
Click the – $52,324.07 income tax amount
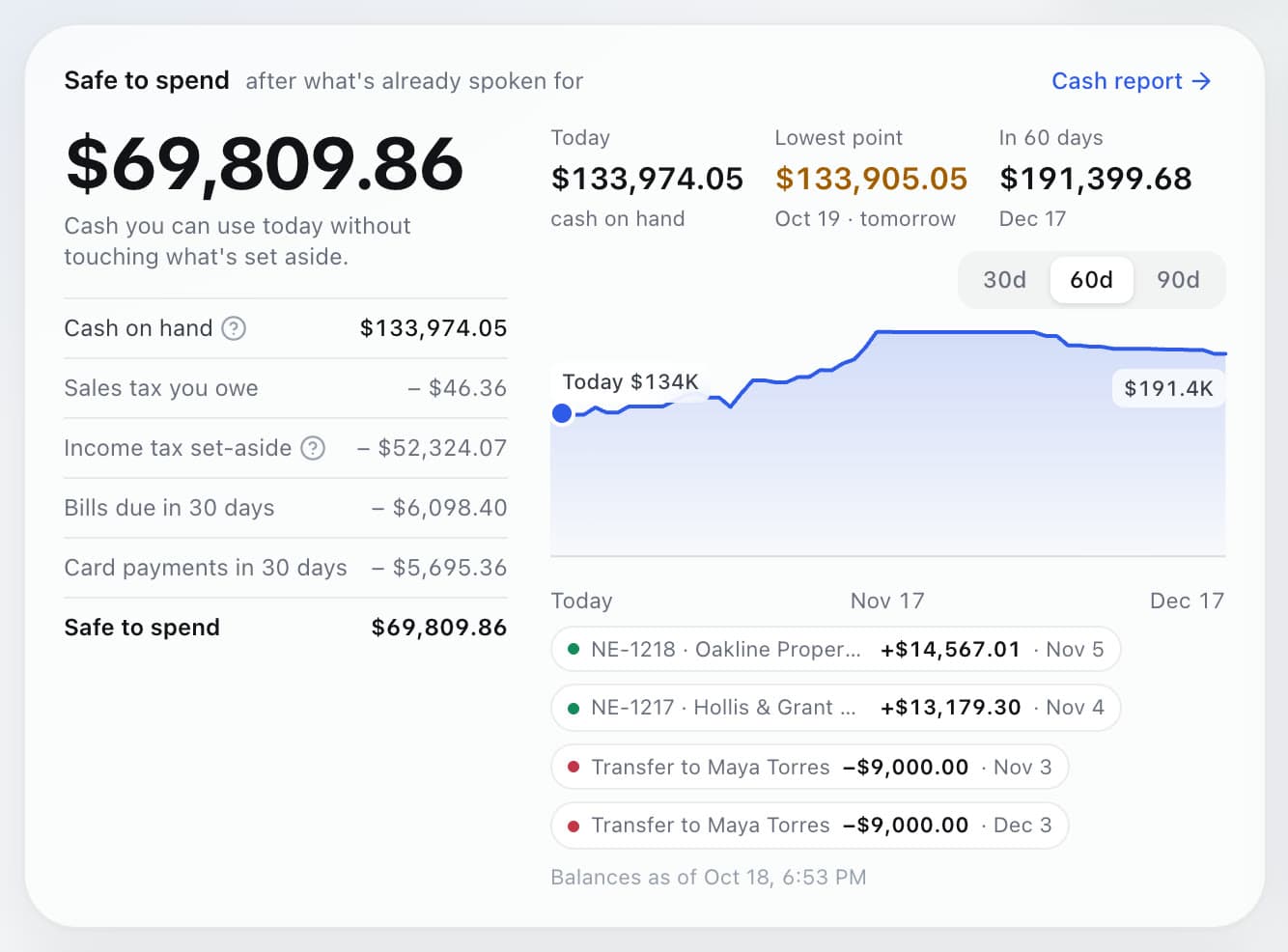click(x=432, y=448)
